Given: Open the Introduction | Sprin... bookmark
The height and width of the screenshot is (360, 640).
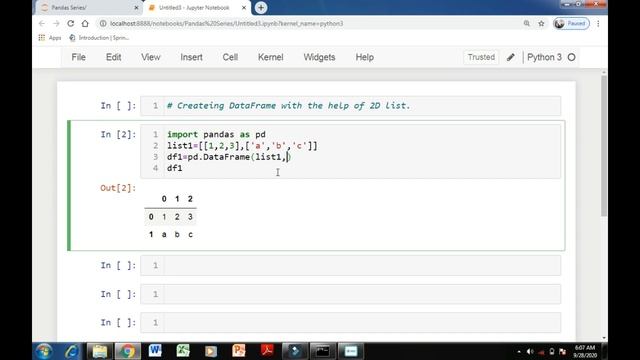Looking at the screenshot, I should tap(99, 38).
